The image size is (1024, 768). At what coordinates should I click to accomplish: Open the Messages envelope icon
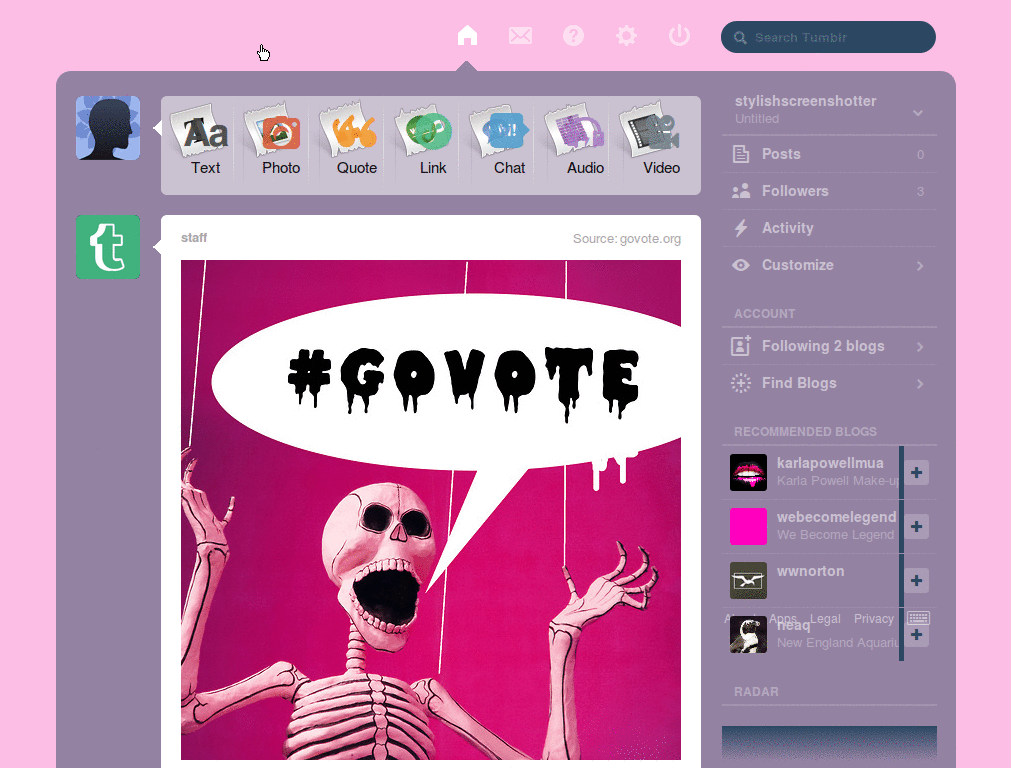(520, 35)
